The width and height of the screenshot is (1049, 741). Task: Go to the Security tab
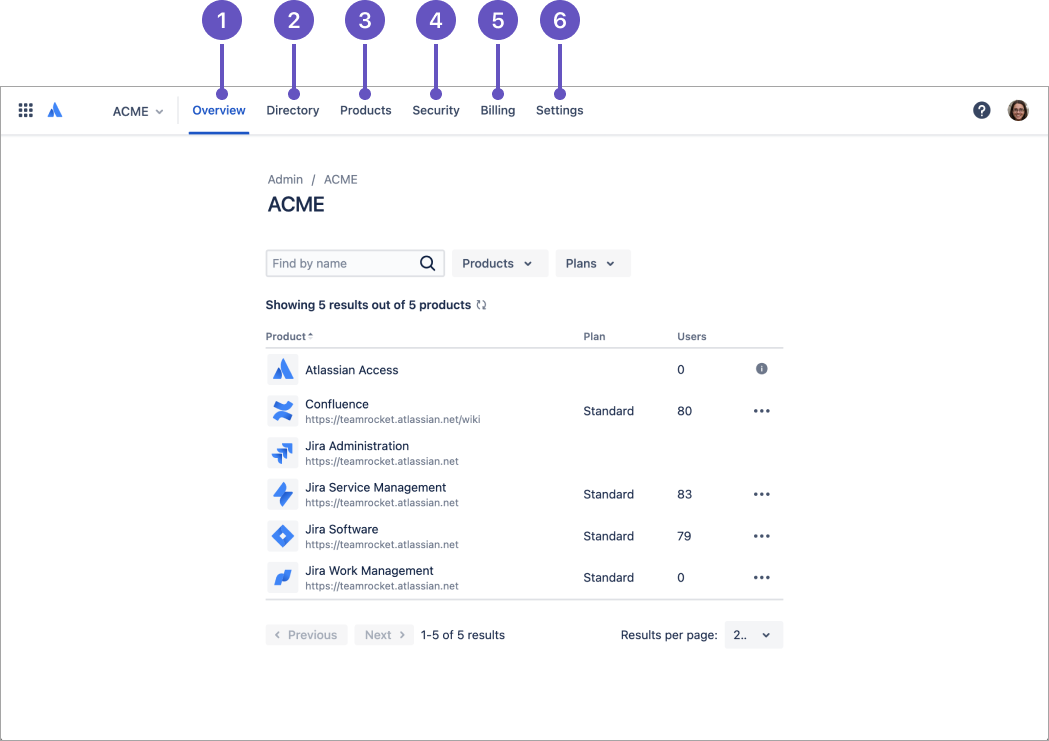click(436, 110)
